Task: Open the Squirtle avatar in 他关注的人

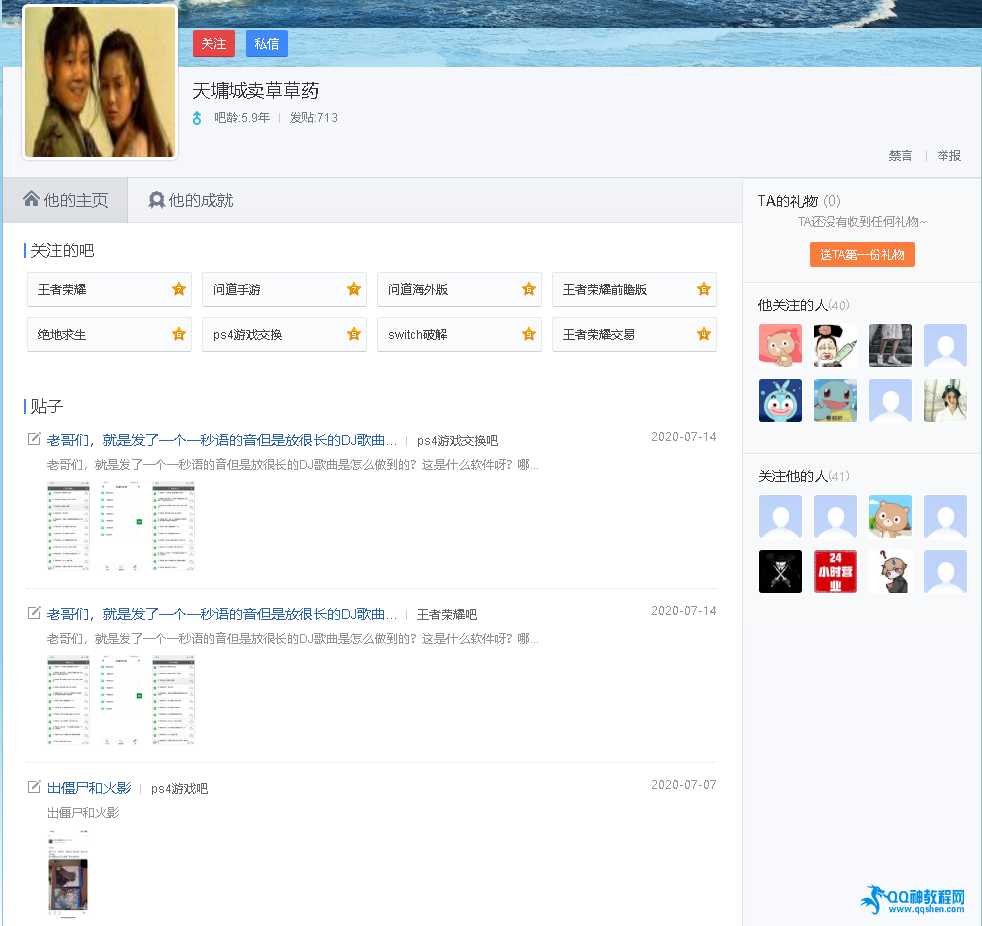Action: point(835,401)
